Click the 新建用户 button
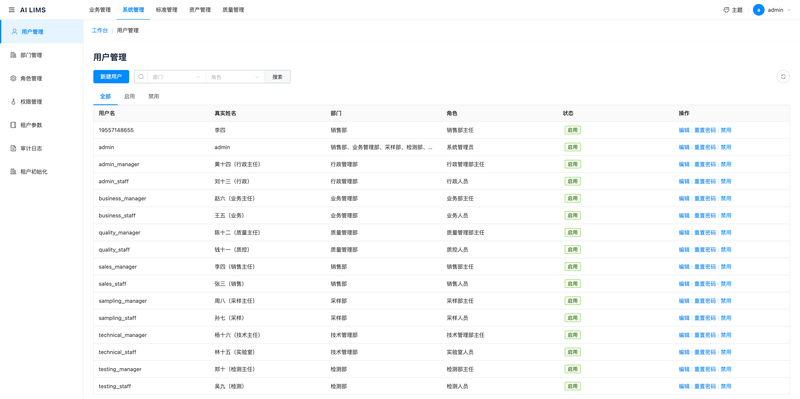 pyautogui.click(x=111, y=77)
